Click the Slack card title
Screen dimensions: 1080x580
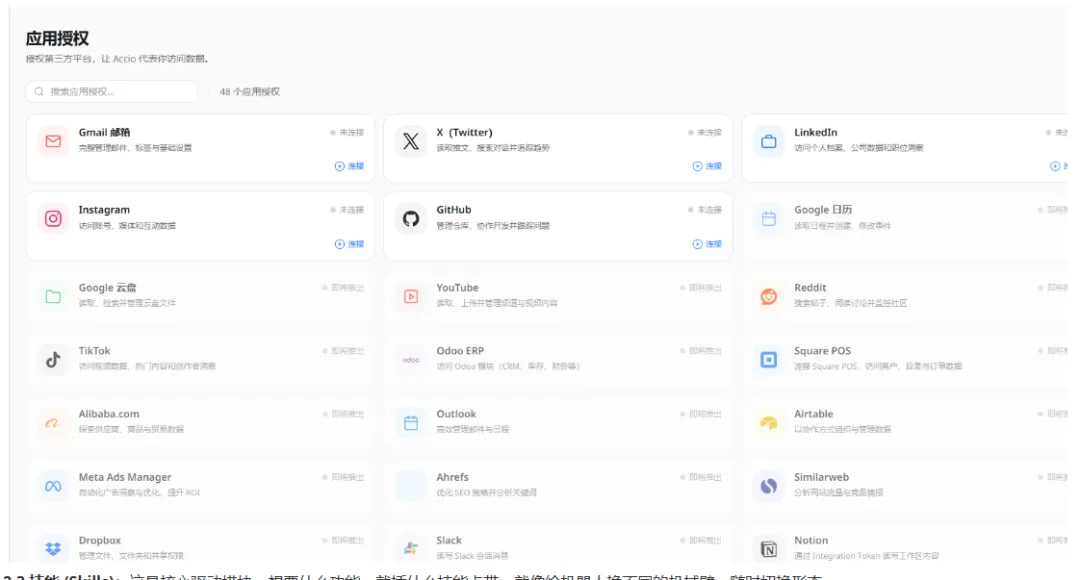pyautogui.click(x=449, y=541)
